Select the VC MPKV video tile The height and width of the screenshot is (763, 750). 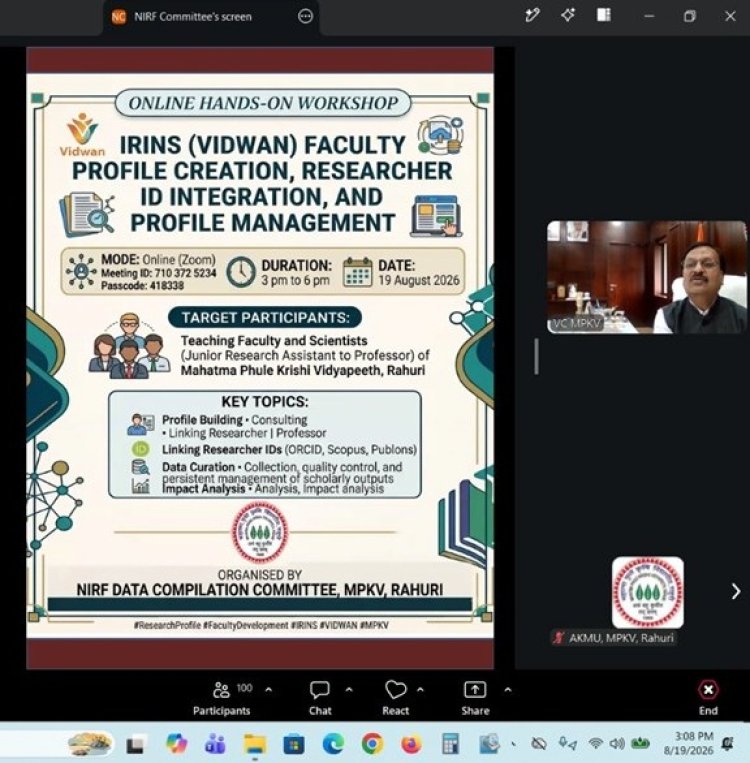coord(647,277)
